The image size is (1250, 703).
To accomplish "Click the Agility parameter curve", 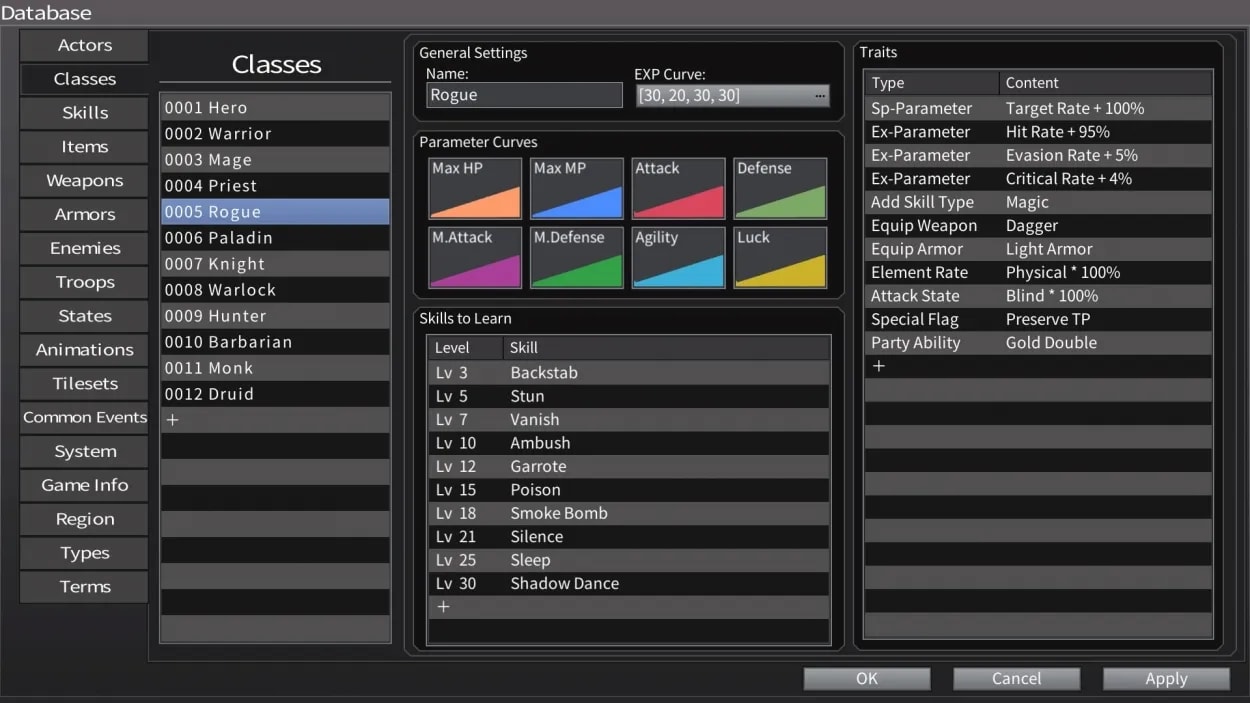I will (679, 258).
